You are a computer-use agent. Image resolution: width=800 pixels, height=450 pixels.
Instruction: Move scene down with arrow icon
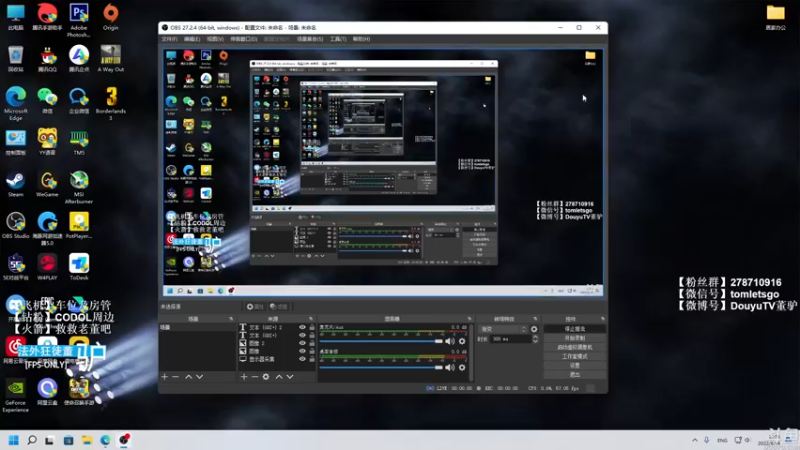(199, 377)
